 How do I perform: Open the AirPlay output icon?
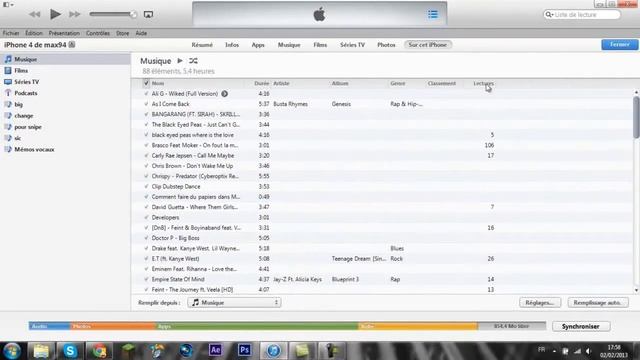(x=148, y=14)
